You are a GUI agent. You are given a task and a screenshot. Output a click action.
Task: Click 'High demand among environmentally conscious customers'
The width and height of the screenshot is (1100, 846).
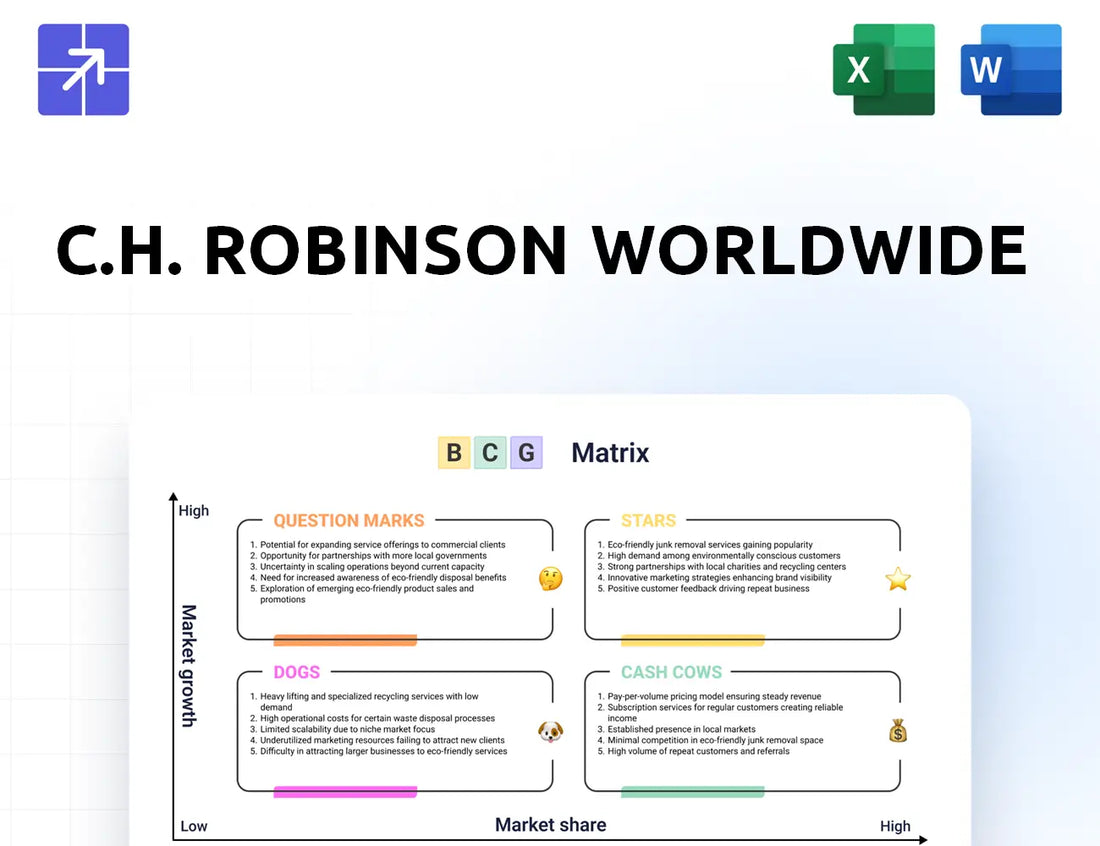(724, 556)
